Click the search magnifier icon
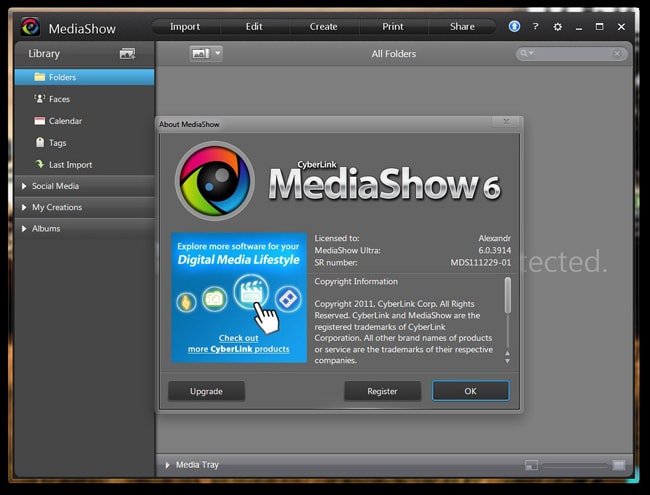Screen dimensions: 650x495 coord(524,53)
